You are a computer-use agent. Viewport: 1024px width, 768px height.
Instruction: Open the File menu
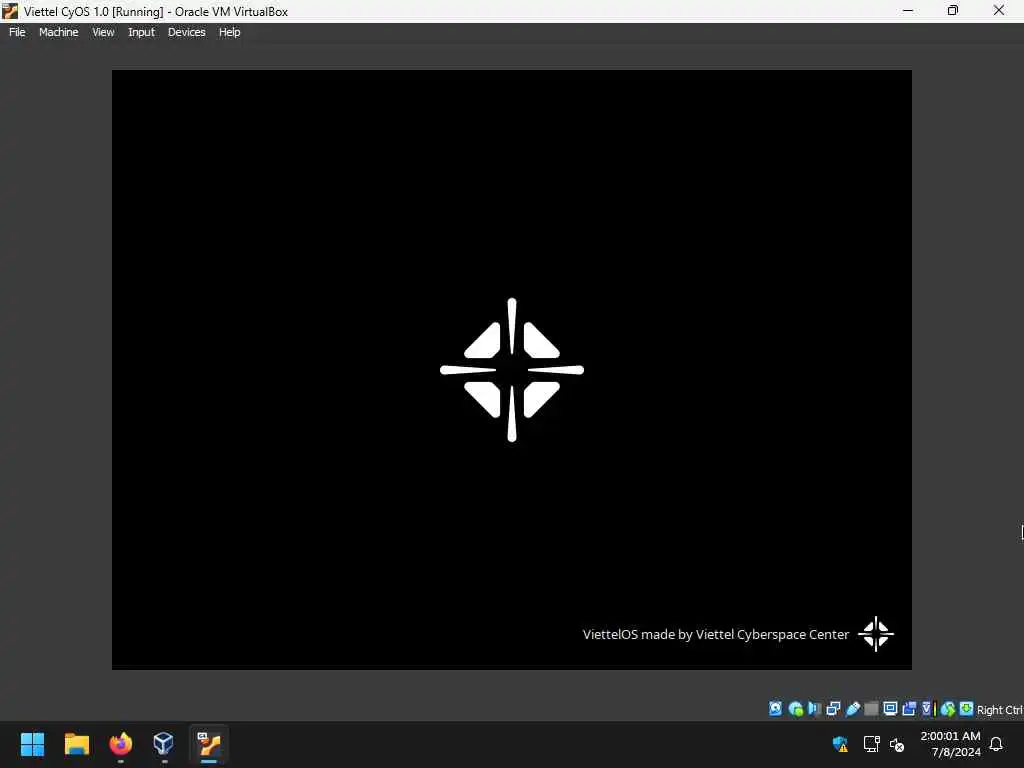(x=17, y=32)
